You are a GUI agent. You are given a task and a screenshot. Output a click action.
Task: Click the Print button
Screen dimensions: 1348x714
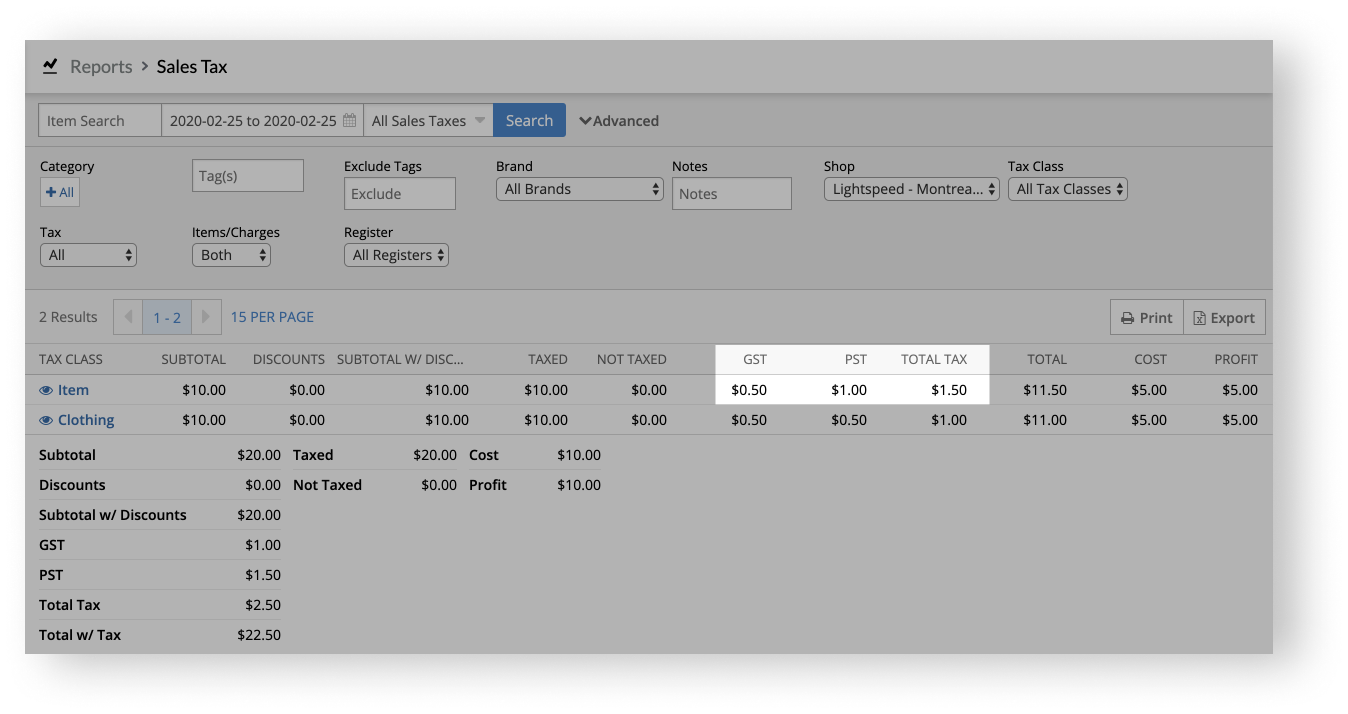1147,318
